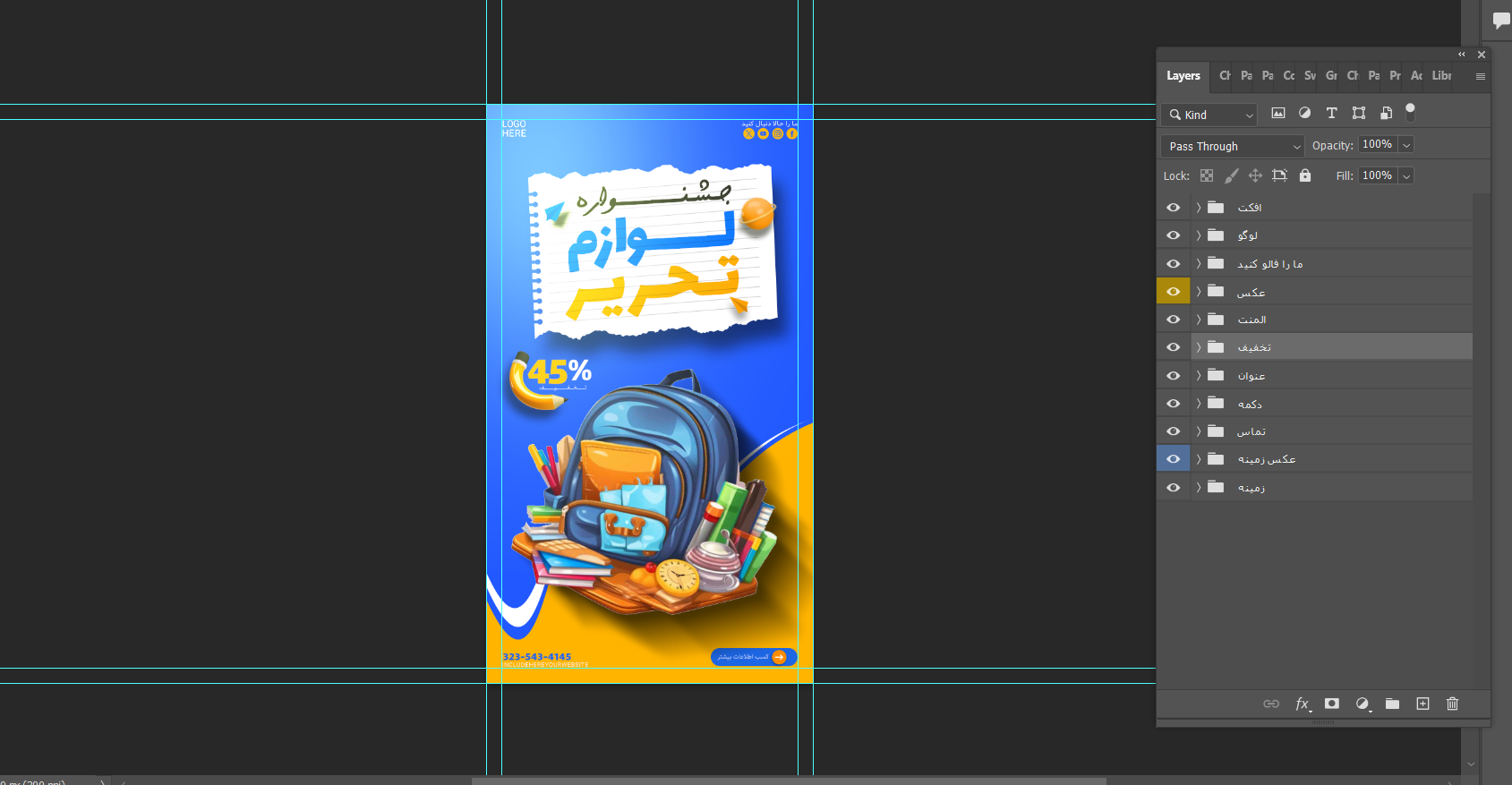Click the Fill 100% value field
The width and height of the screenshot is (1512, 785).
[1378, 175]
